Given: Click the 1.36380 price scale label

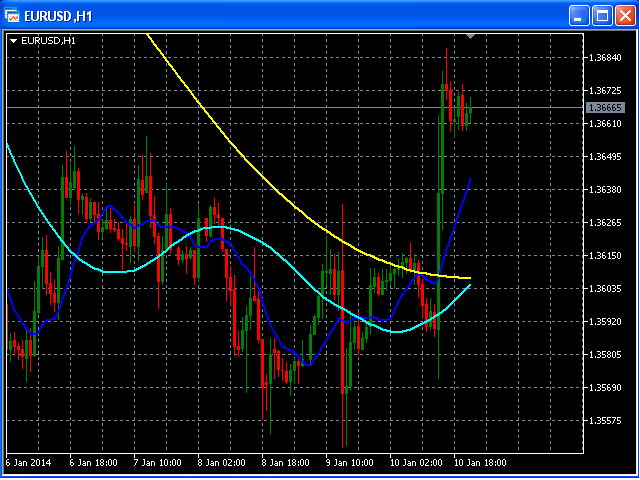Looking at the screenshot, I should coord(606,190).
